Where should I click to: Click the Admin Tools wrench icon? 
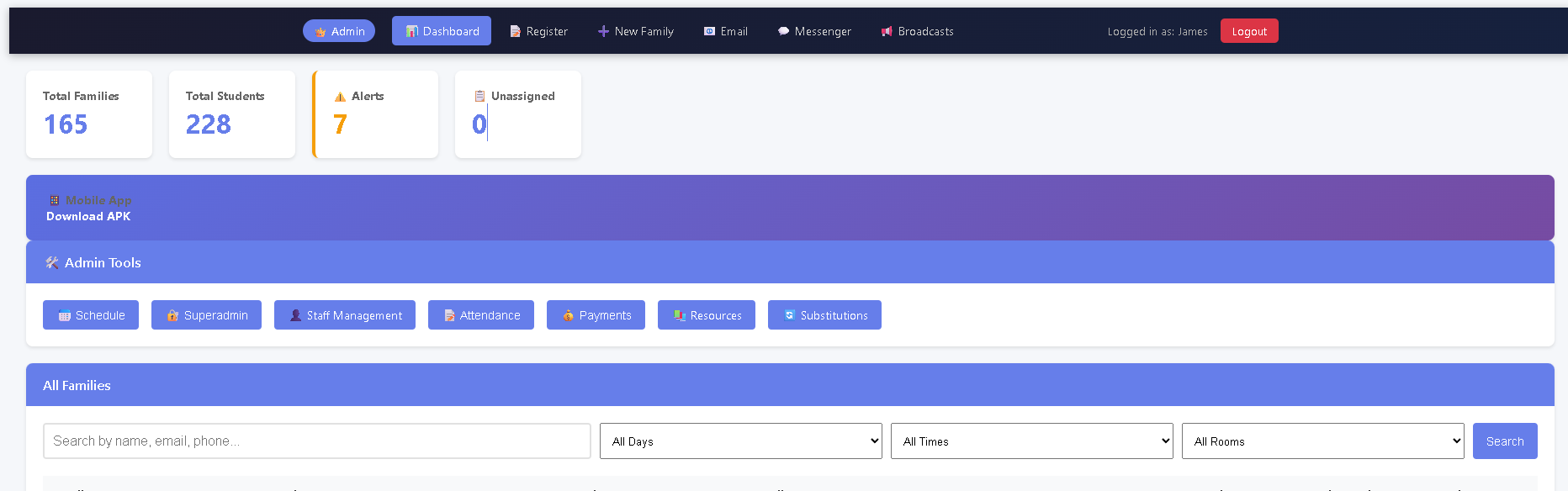click(51, 262)
